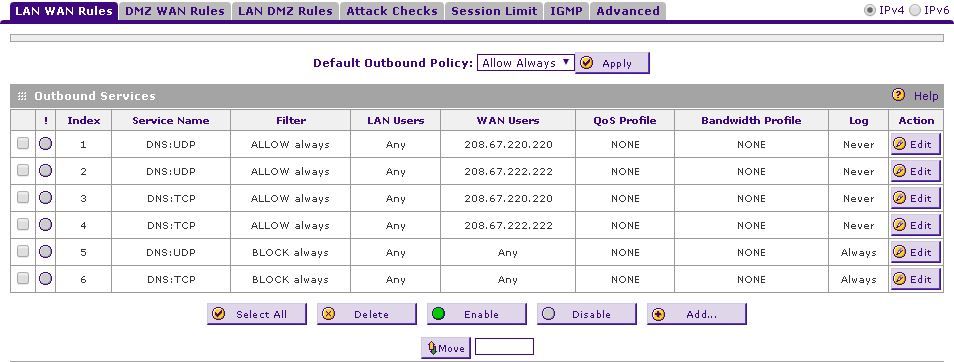
Task: Click the Never log cell of rule 1
Action: (858, 145)
